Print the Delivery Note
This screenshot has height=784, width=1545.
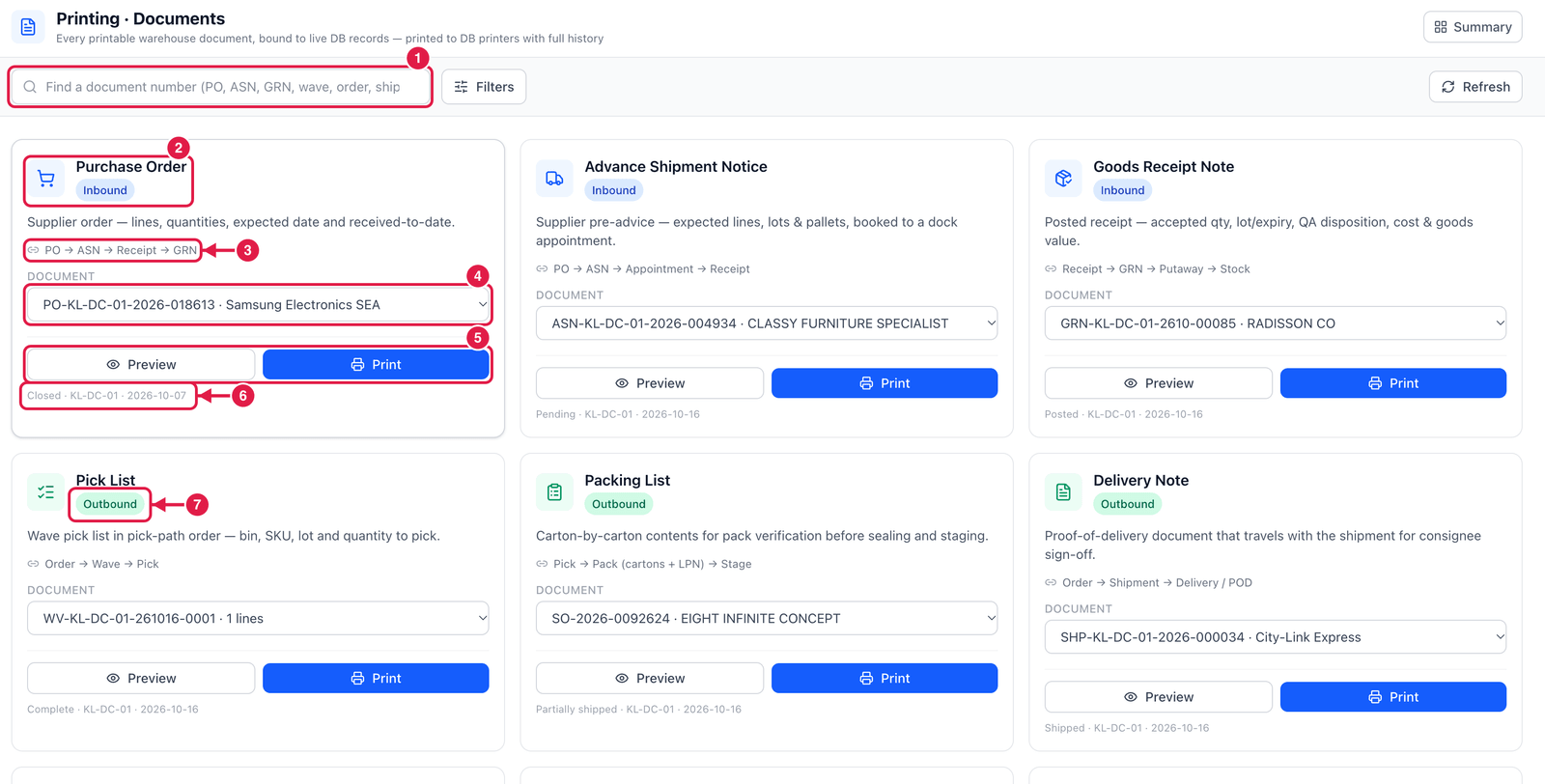click(1393, 697)
